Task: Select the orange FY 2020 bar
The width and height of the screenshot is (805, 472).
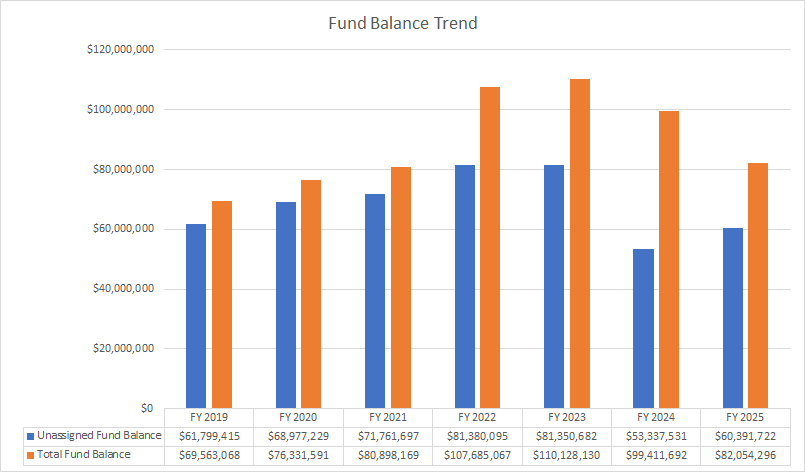Action: (x=311, y=294)
